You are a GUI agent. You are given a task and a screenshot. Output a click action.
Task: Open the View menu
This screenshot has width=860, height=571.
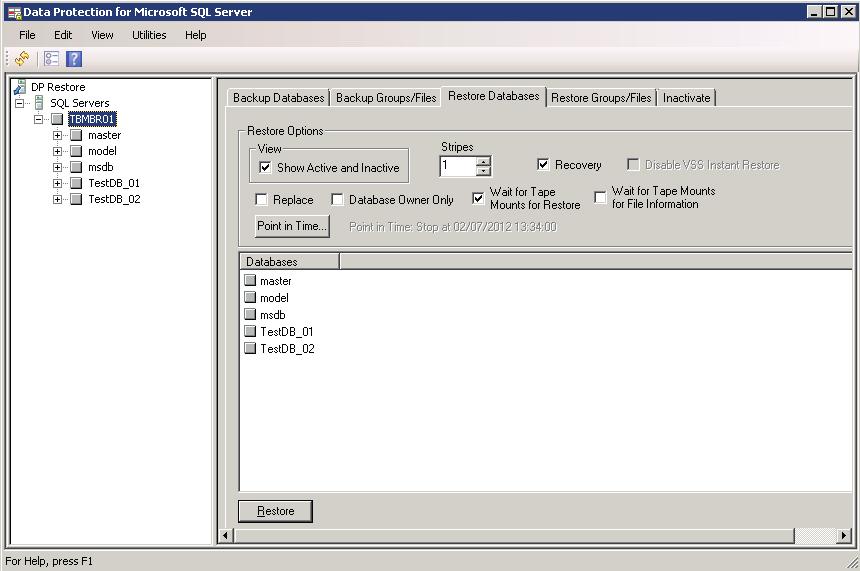pos(103,35)
